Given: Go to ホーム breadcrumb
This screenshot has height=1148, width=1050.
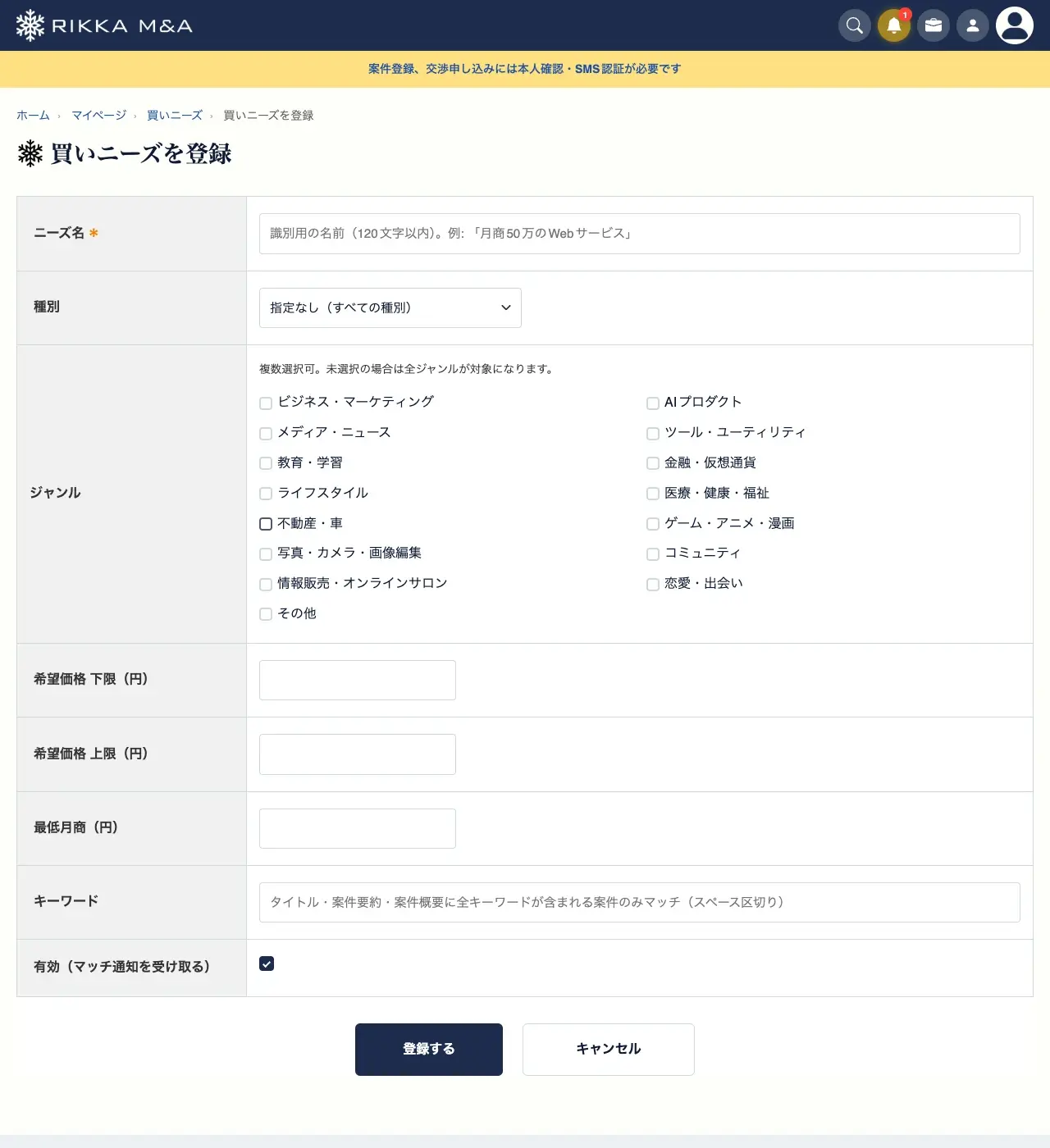Looking at the screenshot, I should point(33,116).
